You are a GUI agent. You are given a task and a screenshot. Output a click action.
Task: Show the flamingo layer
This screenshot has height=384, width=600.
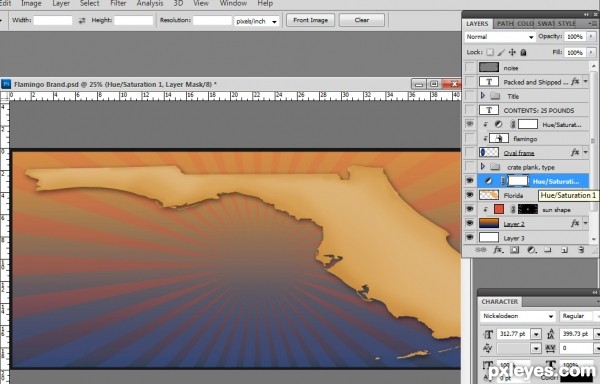(470, 138)
